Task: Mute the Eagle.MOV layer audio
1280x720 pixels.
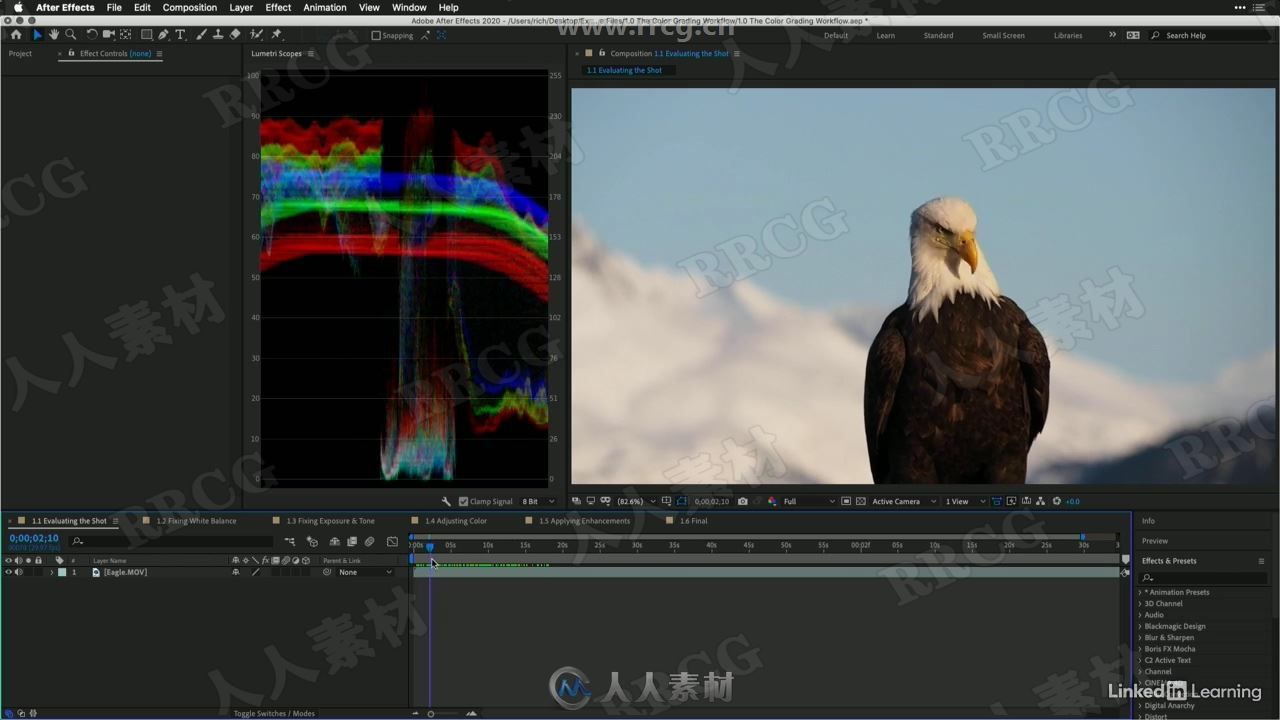Action: pos(18,572)
